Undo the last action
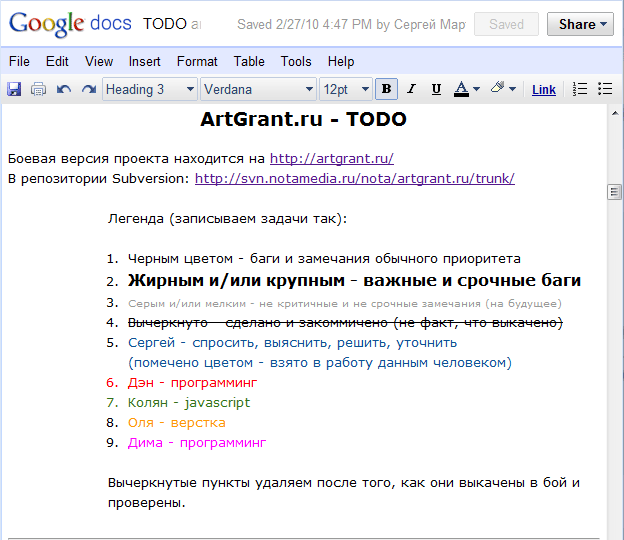624x540 pixels. [x=64, y=89]
